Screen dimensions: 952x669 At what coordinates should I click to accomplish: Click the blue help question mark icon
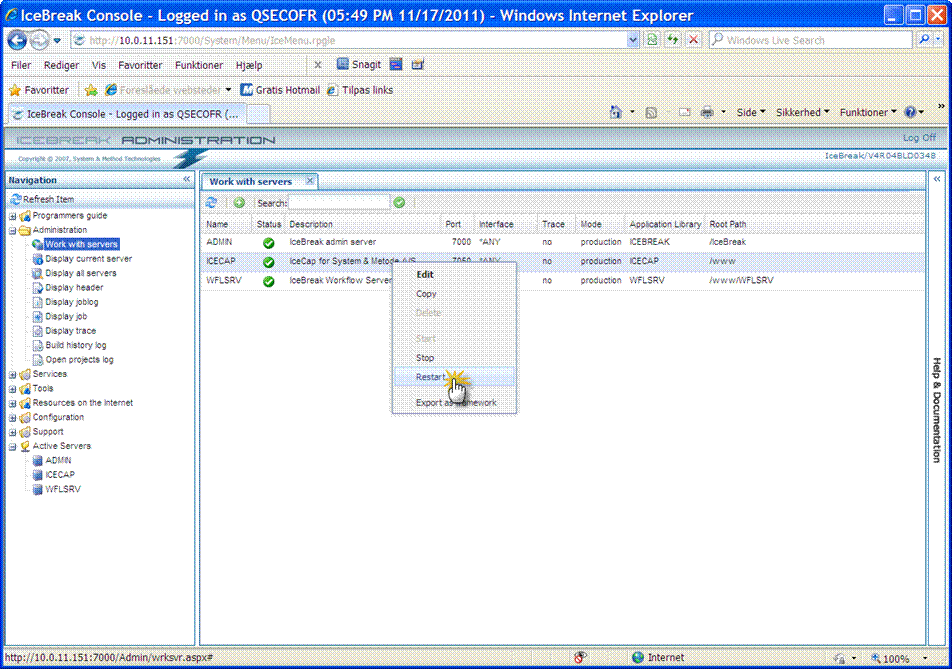click(x=910, y=112)
